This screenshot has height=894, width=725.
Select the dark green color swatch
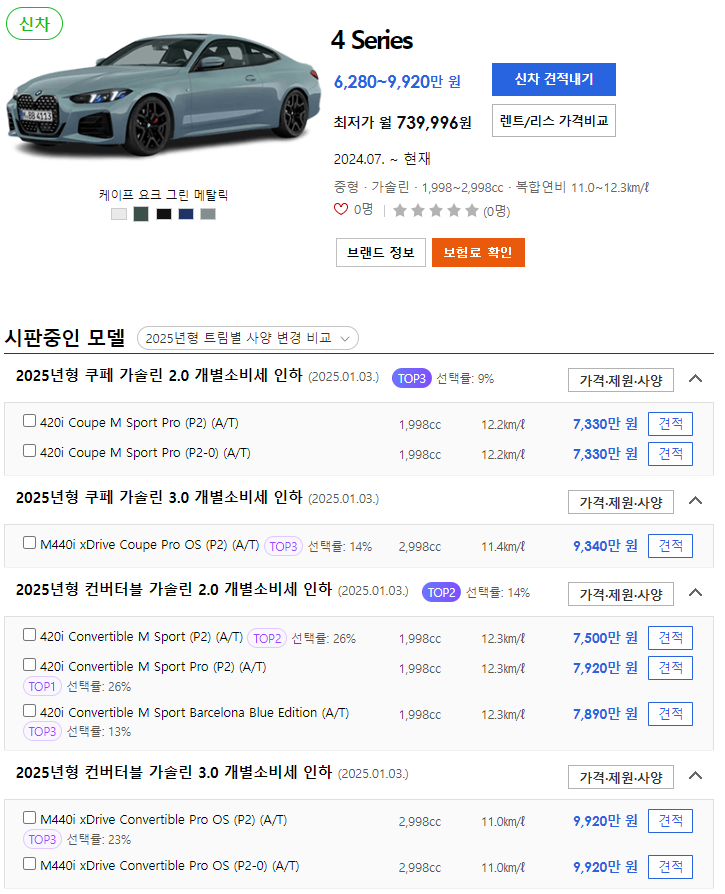[141, 214]
